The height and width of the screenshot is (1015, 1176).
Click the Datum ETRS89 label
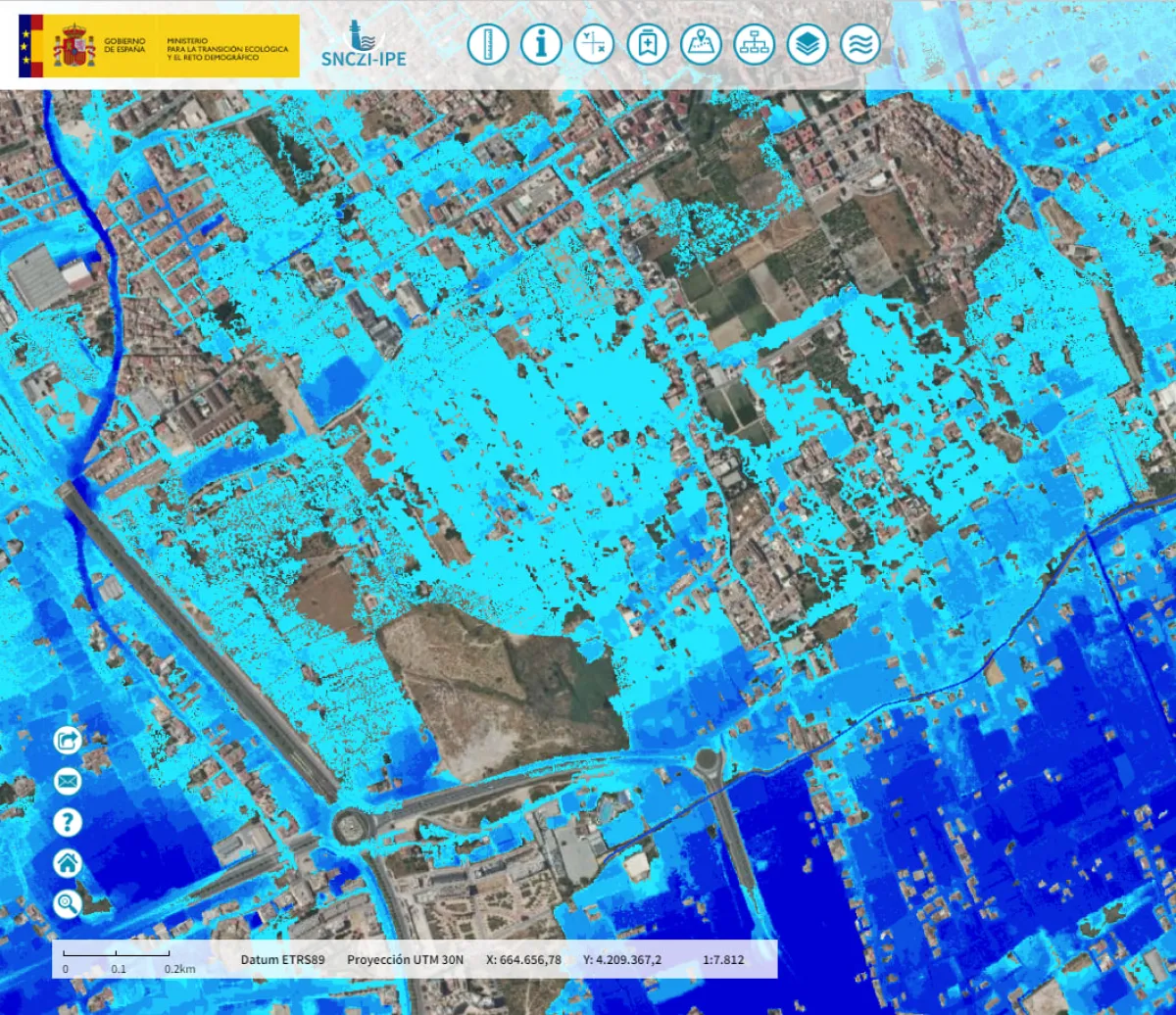coord(282,959)
